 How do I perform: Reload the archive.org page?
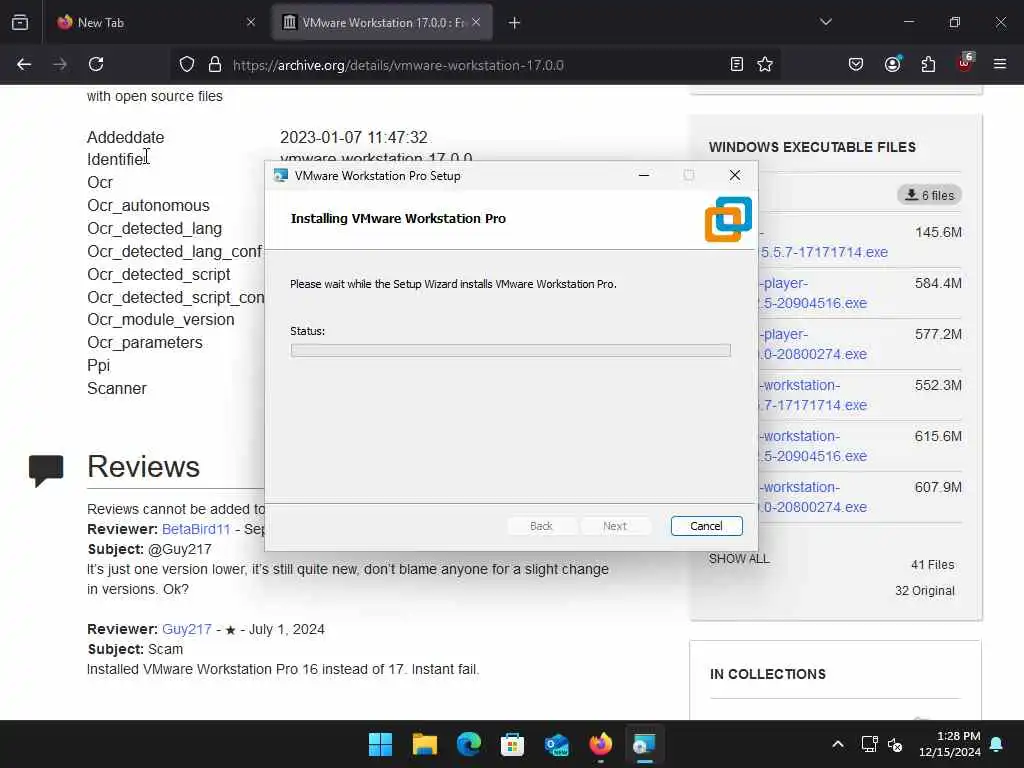pos(96,64)
